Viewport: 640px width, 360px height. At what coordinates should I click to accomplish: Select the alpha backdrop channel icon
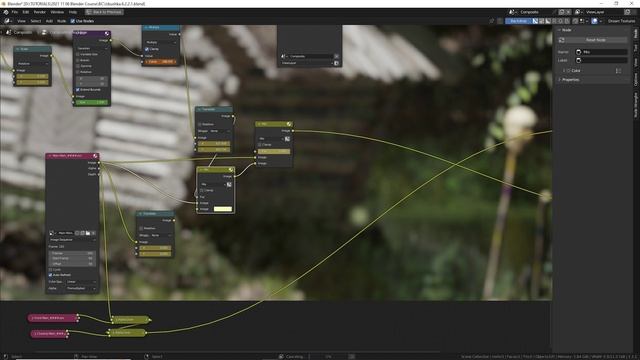click(548, 21)
